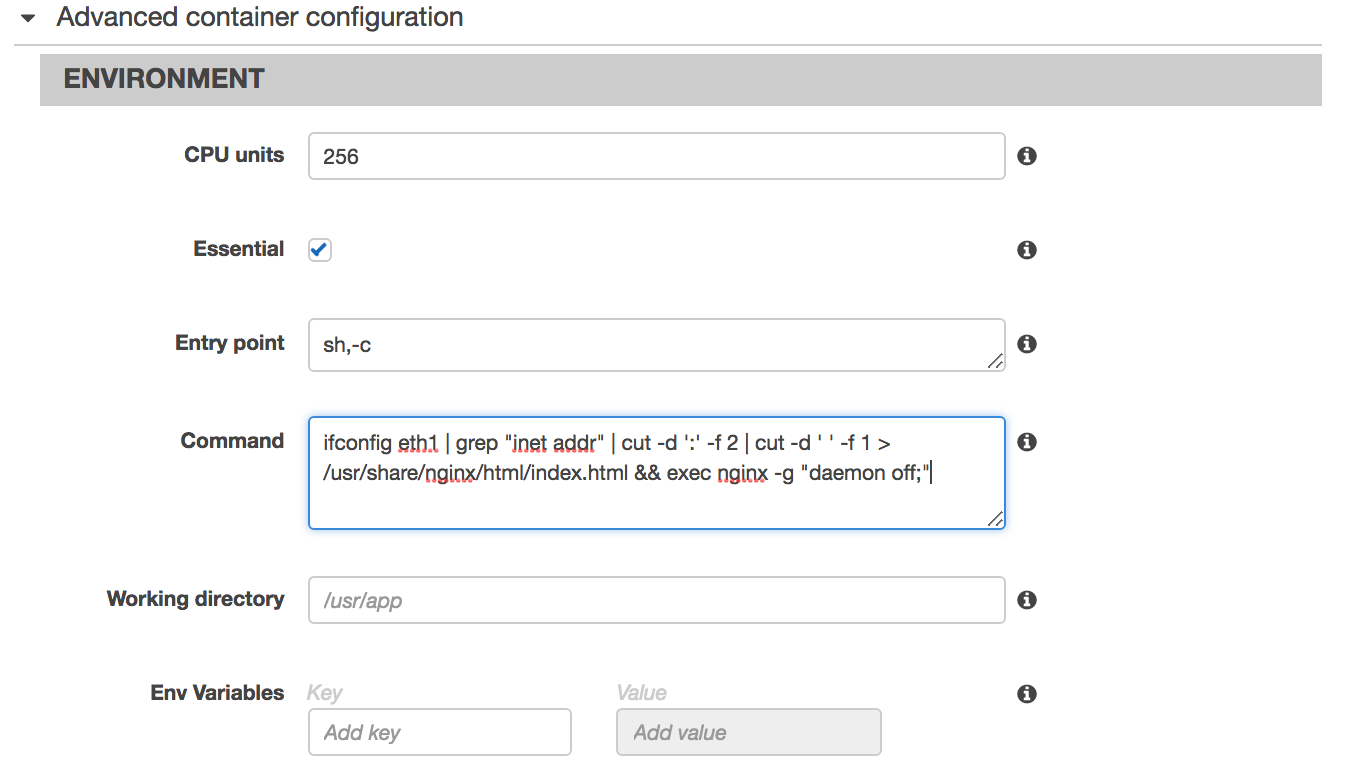Click the Essential label text
Image resolution: width=1348 pixels, height=784 pixels.
coord(239,249)
